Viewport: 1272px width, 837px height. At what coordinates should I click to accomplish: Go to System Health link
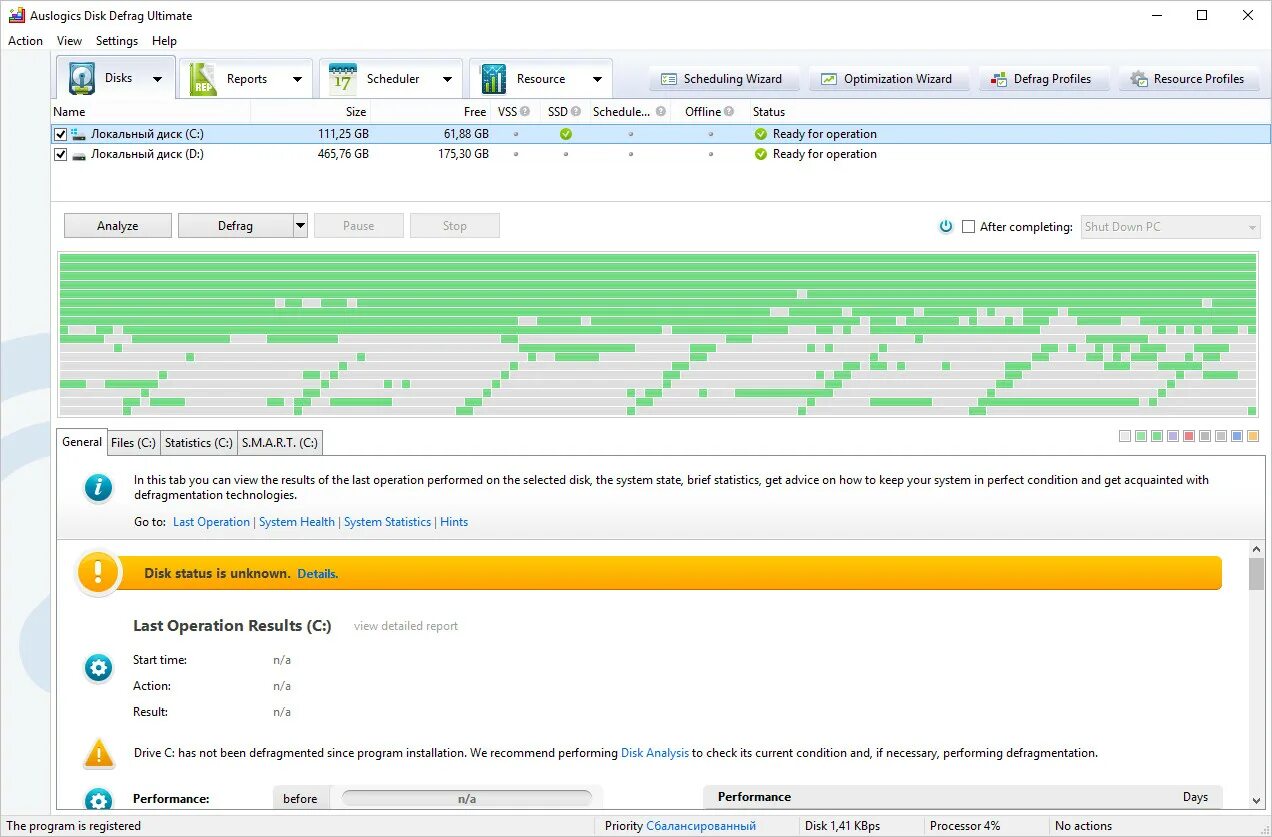point(297,522)
